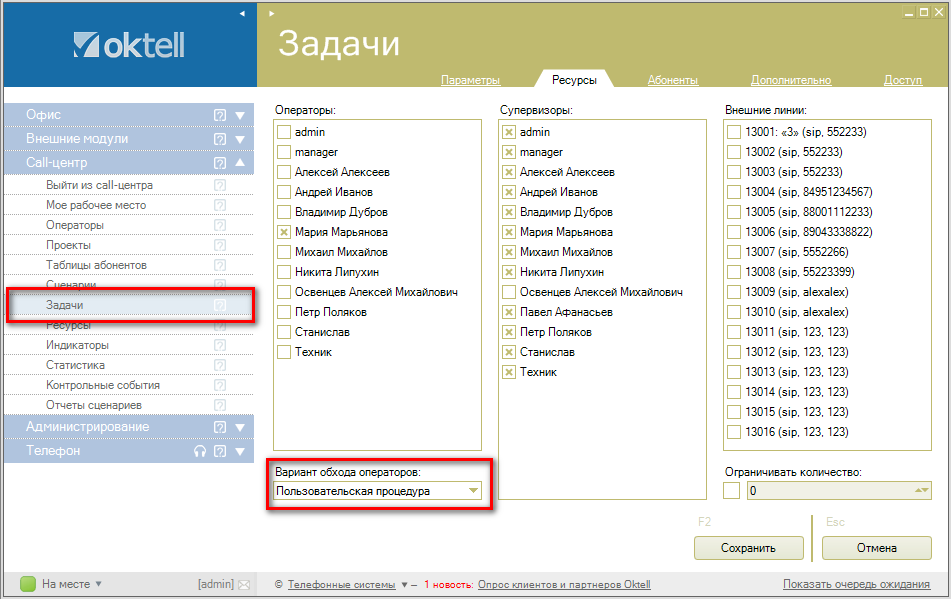Click the help icon next to Офис

[220, 115]
